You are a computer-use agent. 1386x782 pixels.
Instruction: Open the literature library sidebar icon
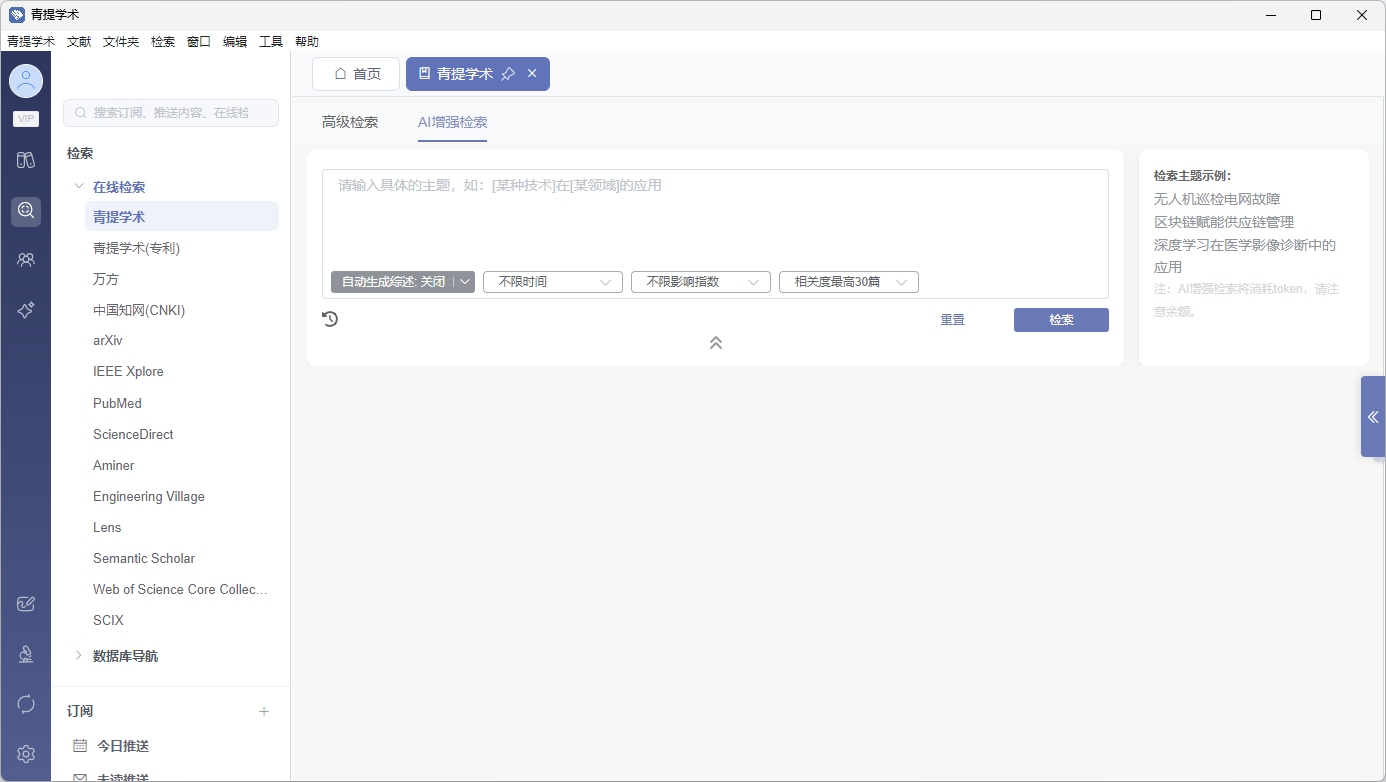[26, 160]
